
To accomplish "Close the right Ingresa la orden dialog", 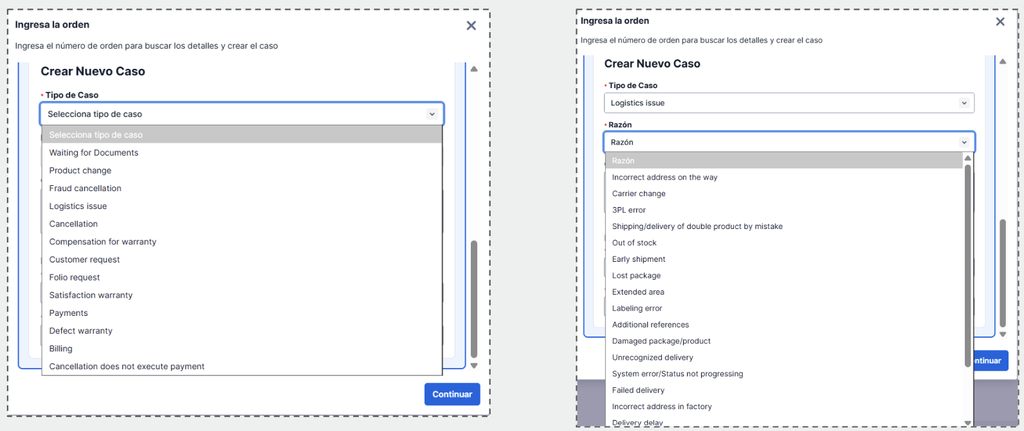I will 999,21.
